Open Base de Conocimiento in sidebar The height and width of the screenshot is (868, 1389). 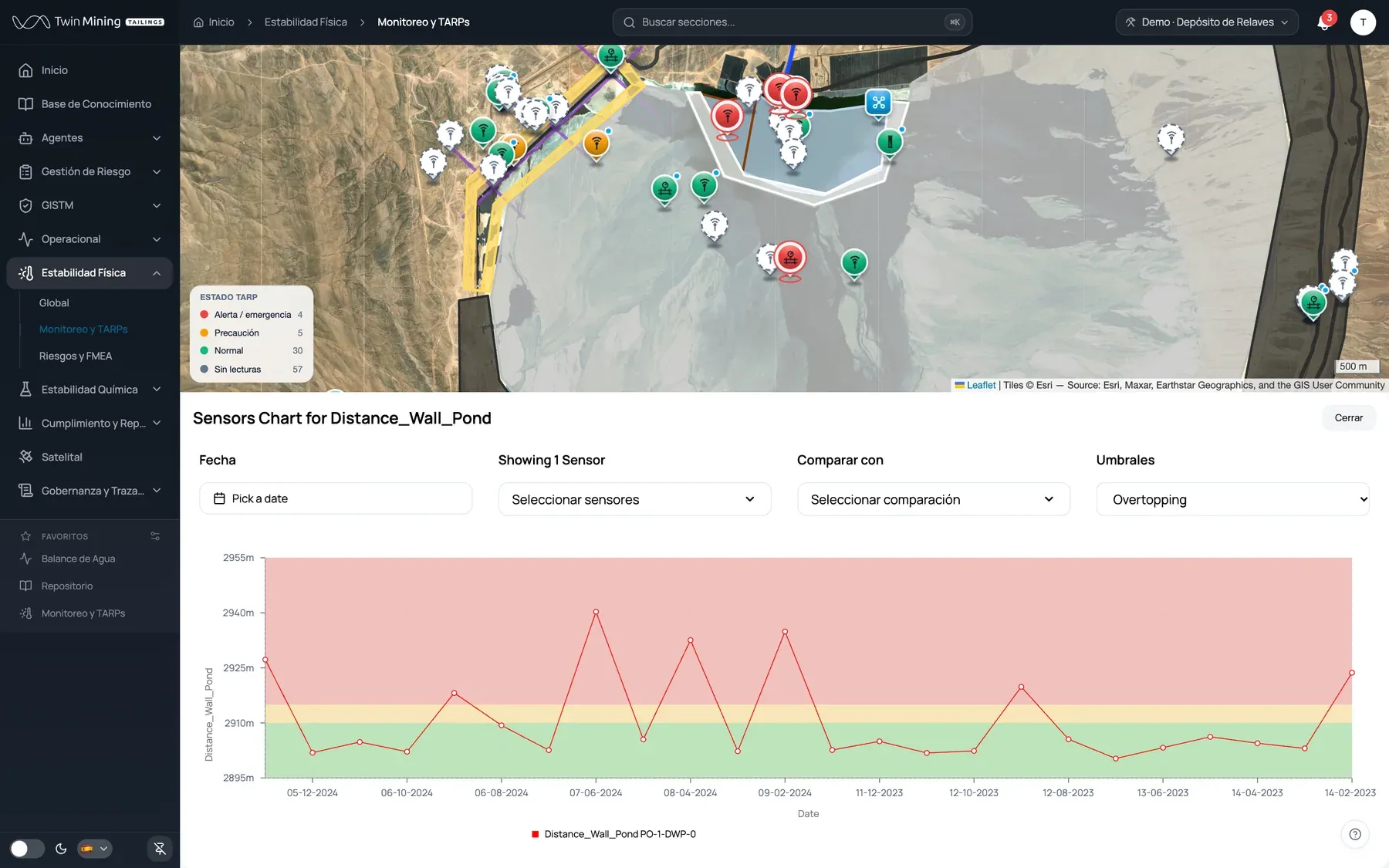point(90,104)
